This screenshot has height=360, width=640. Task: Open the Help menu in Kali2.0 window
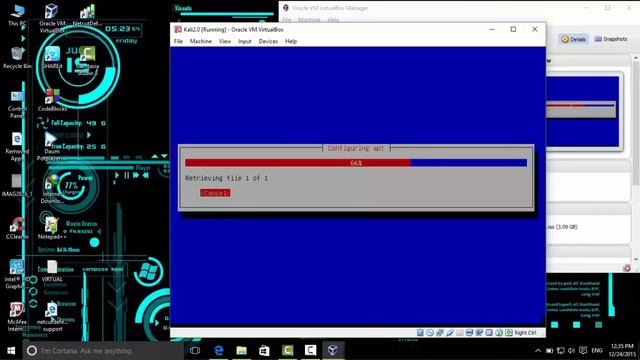(x=291, y=41)
